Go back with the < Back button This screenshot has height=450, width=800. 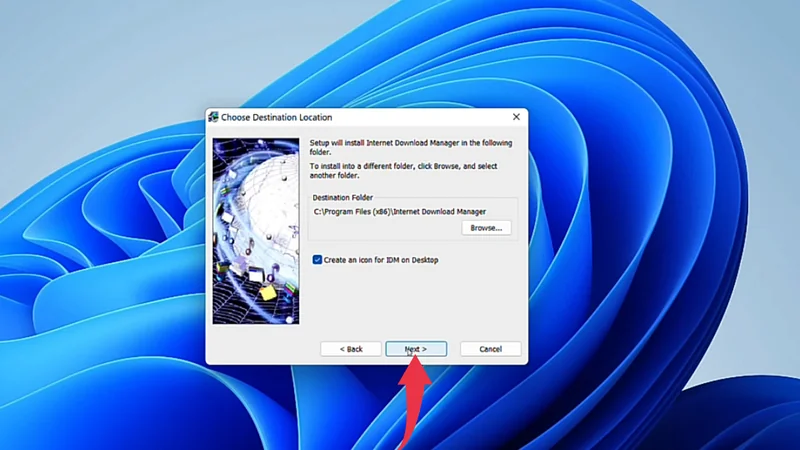pyautogui.click(x=351, y=349)
